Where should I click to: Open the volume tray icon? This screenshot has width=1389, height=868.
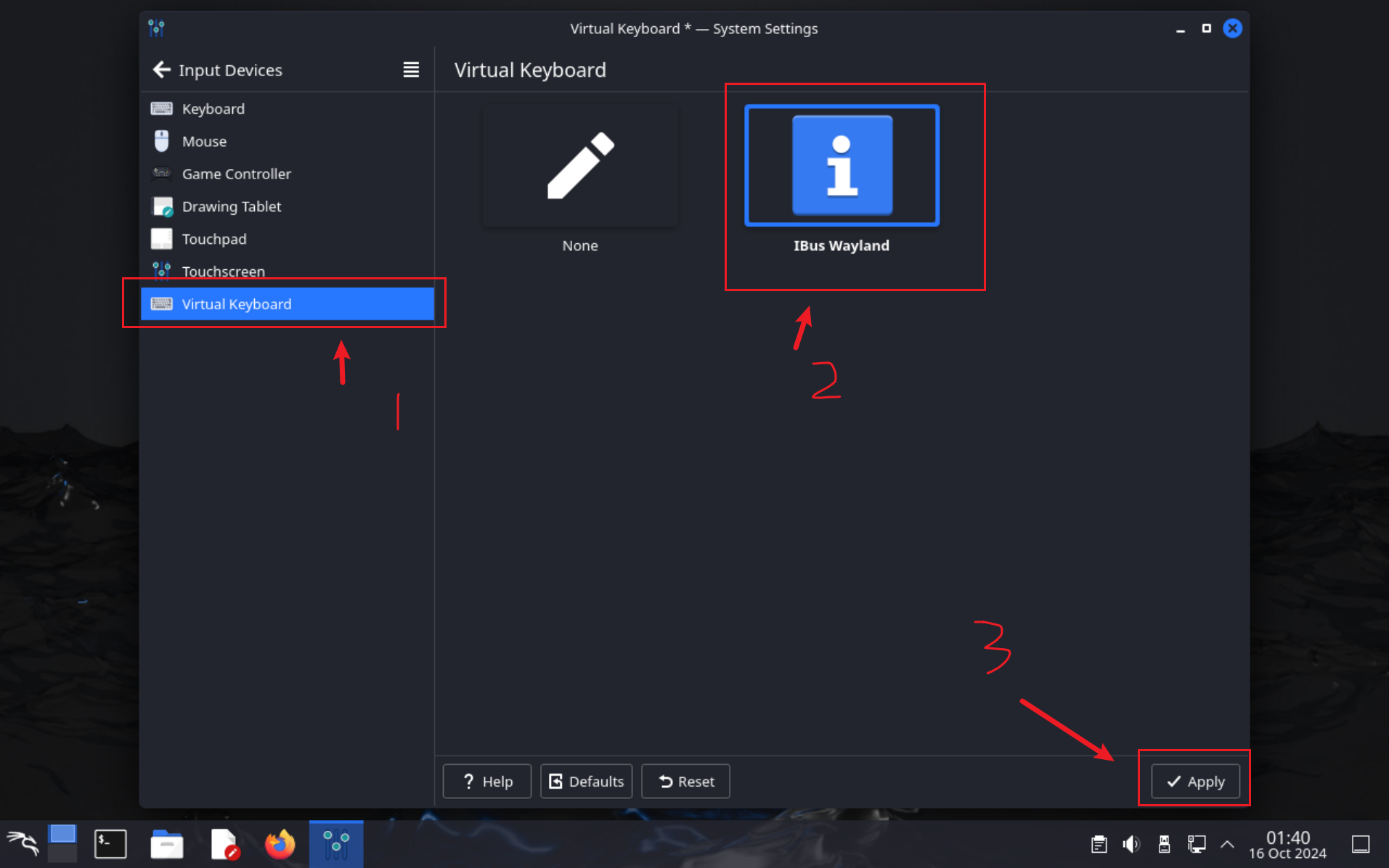pyautogui.click(x=1131, y=844)
